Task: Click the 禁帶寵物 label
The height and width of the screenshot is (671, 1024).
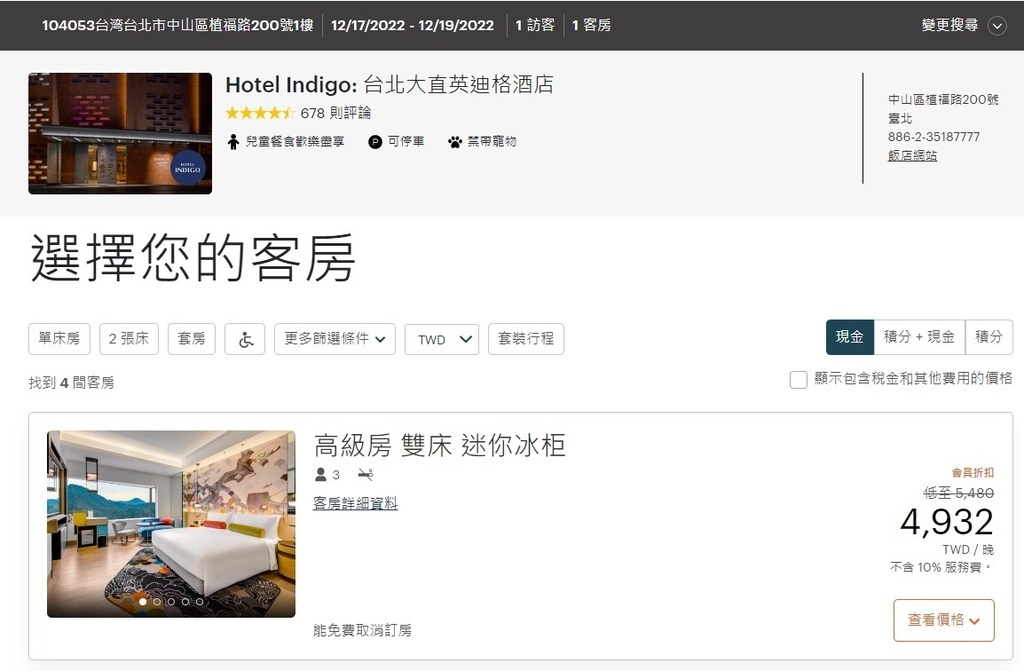Action: [x=492, y=141]
